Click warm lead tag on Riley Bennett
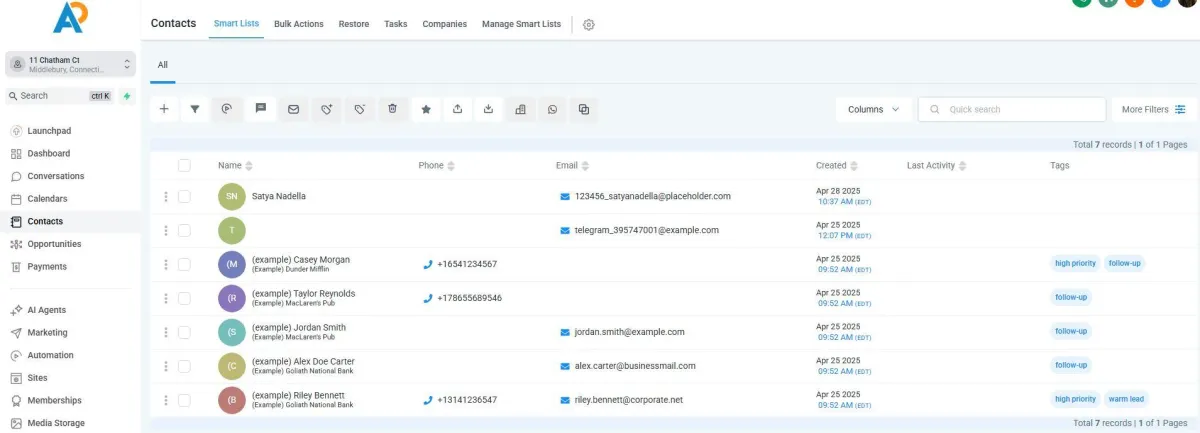This screenshot has height=433, width=1200. point(1126,399)
